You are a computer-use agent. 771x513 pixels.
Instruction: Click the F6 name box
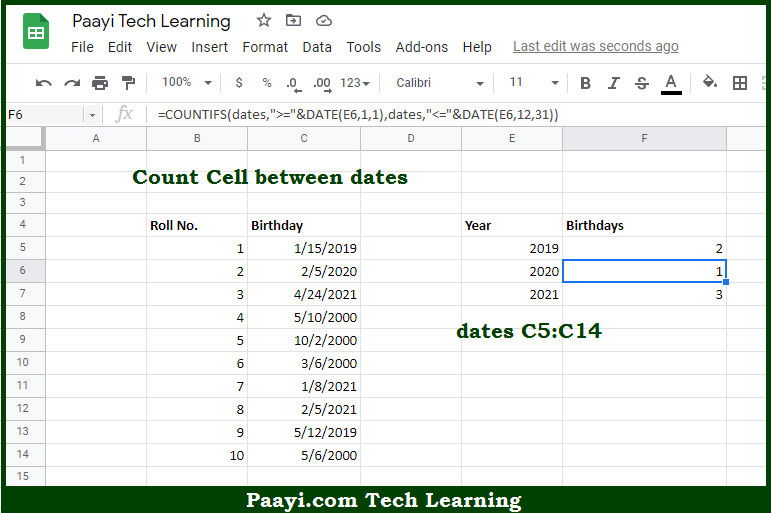[x=44, y=115]
